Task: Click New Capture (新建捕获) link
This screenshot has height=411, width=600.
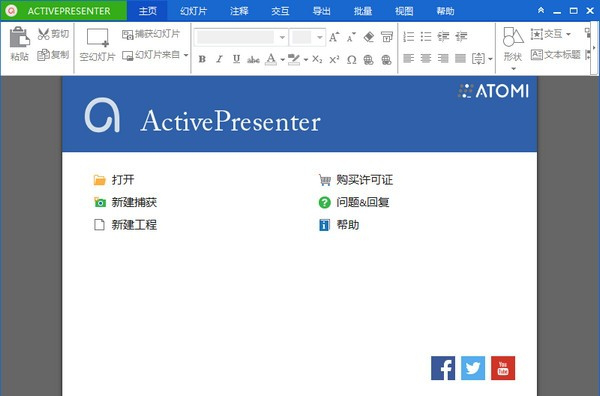Action: tap(126, 202)
